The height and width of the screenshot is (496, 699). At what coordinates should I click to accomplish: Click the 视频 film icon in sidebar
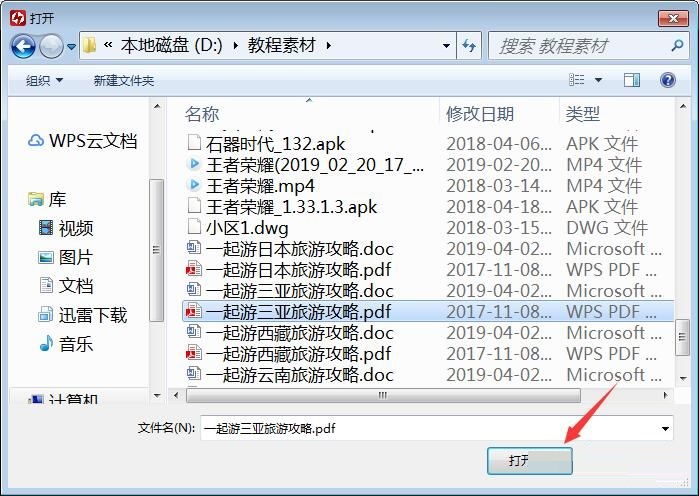[46, 228]
